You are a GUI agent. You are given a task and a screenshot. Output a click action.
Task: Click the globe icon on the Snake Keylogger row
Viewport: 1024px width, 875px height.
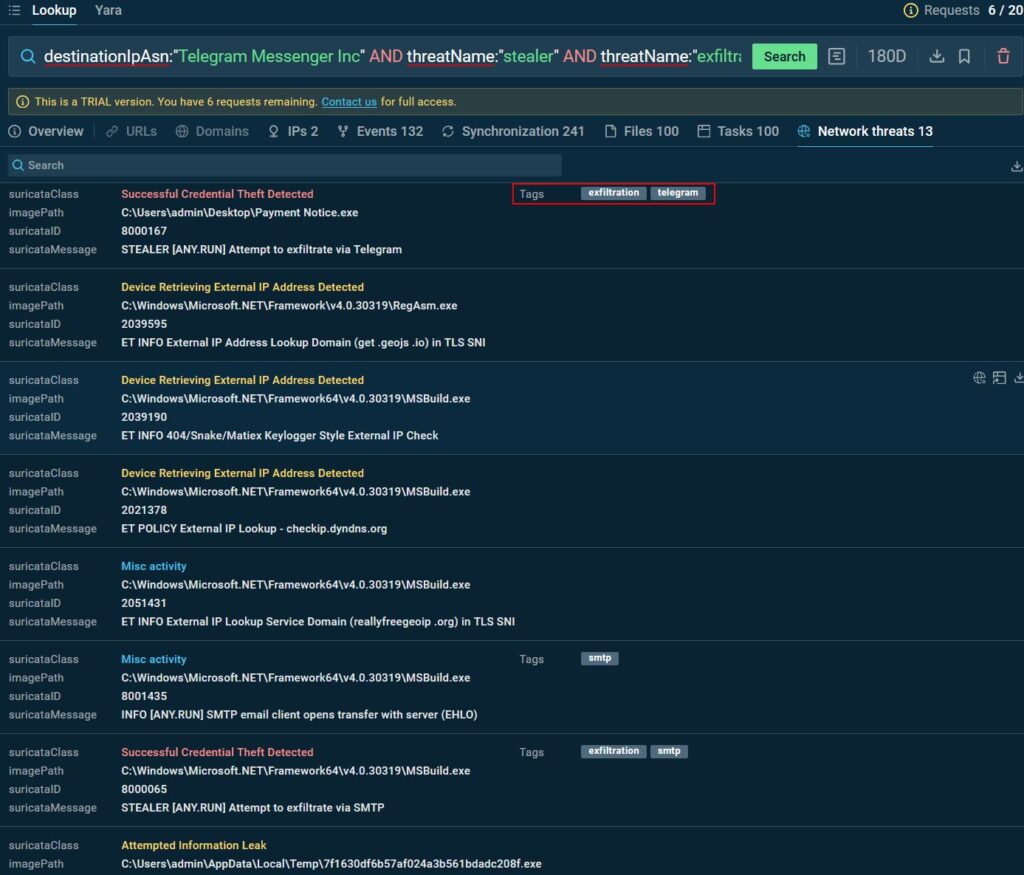tap(979, 377)
